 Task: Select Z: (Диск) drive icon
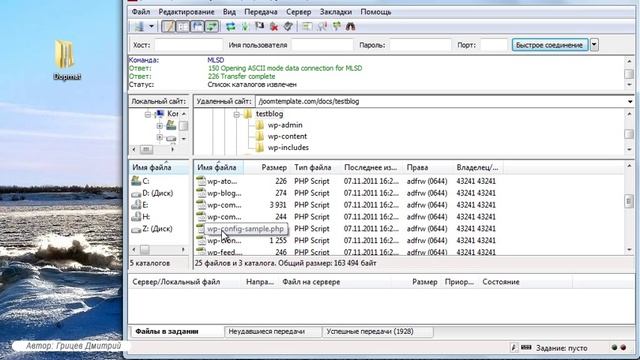136,229
